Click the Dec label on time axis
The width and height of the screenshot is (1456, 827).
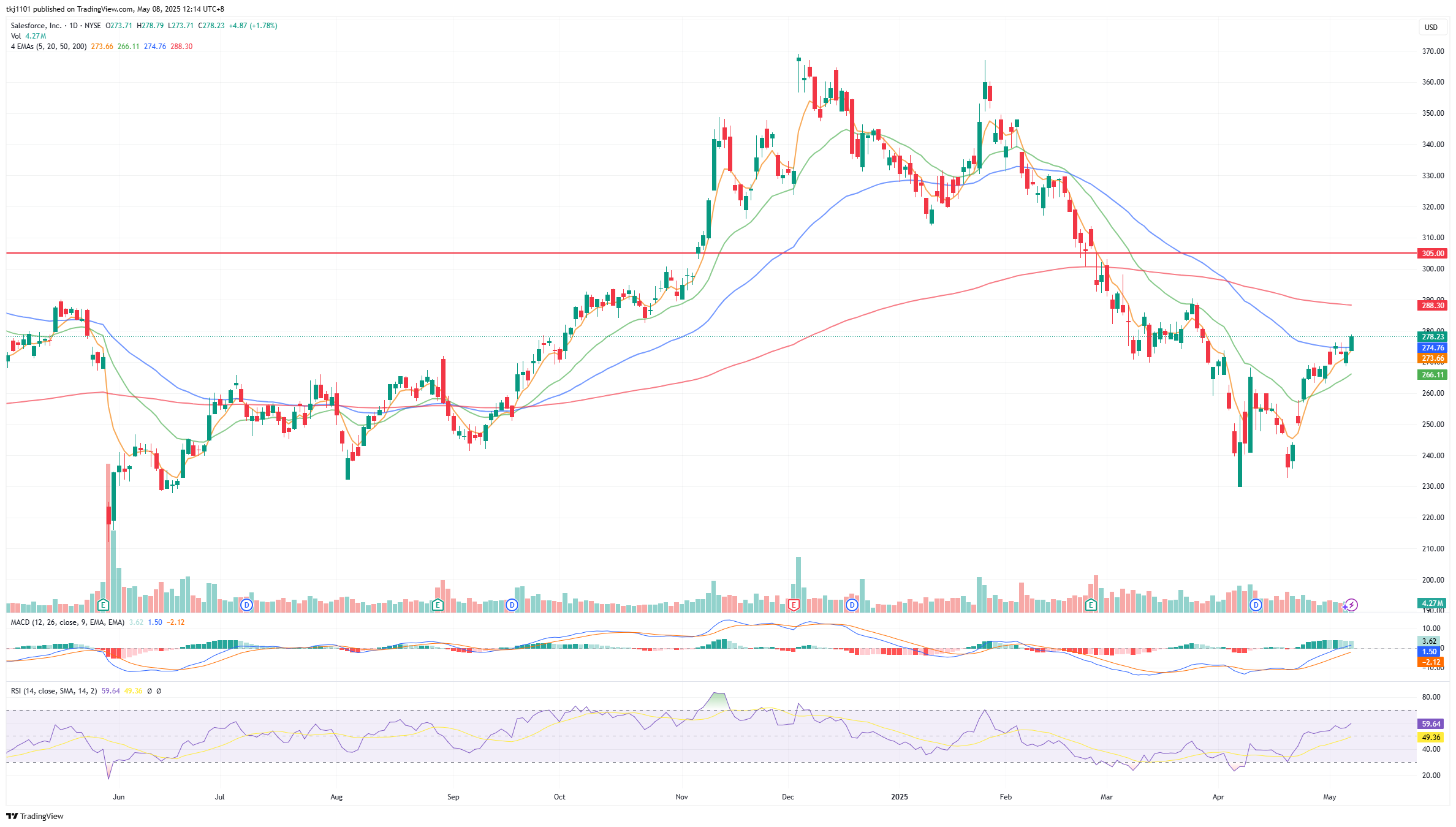pos(788,797)
